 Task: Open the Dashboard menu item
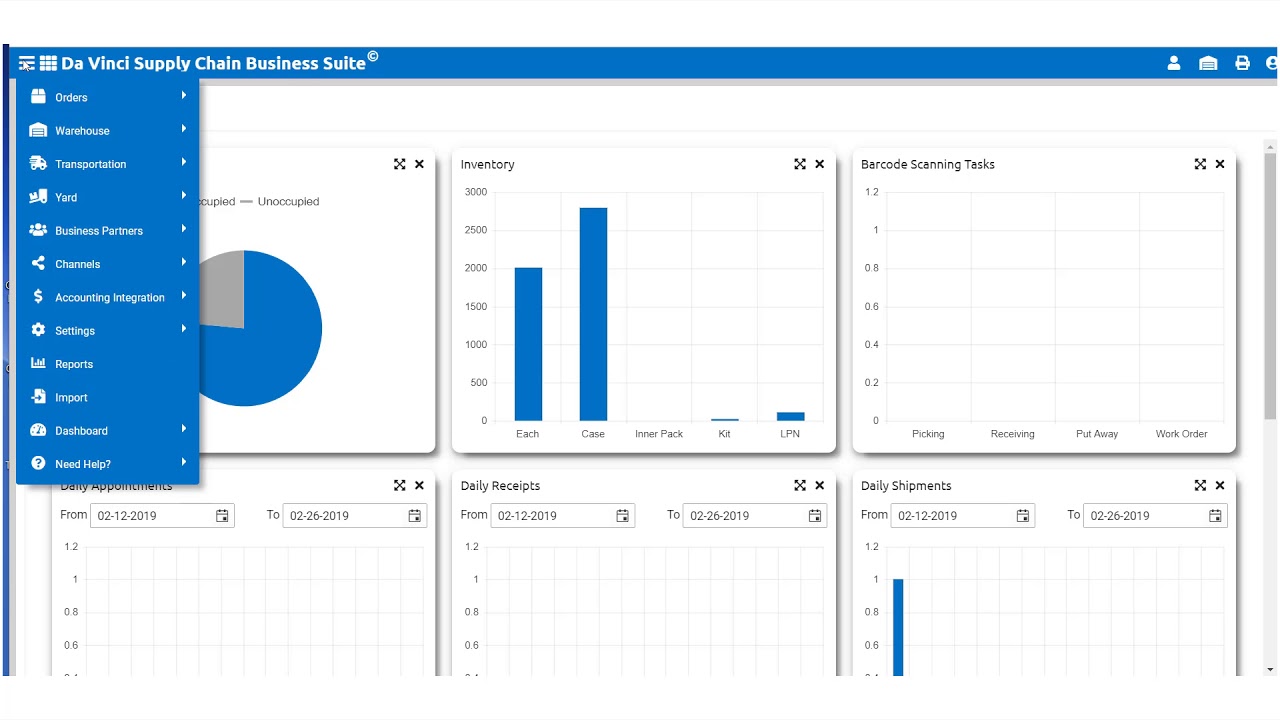108,430
